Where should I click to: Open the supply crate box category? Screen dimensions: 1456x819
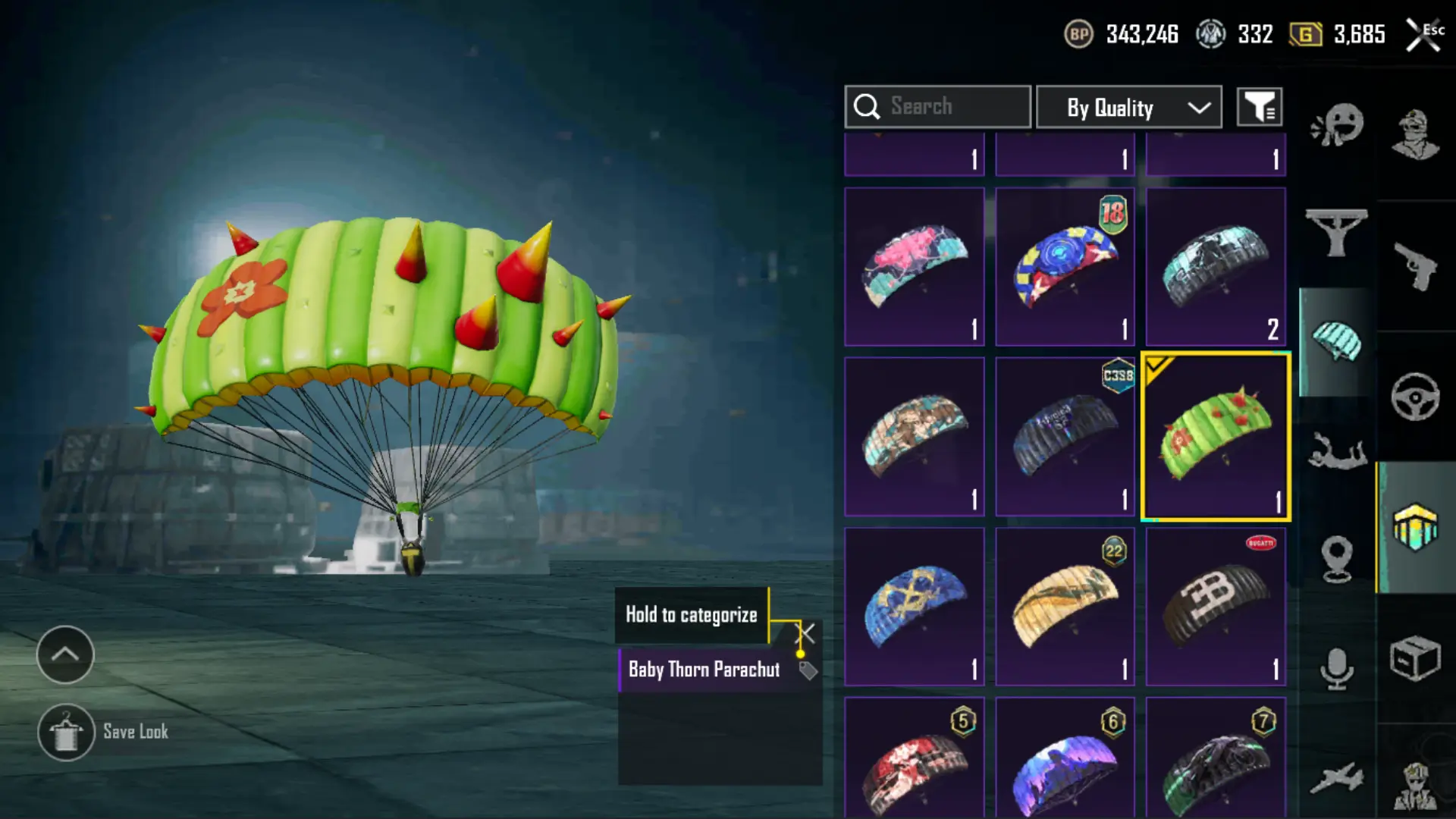point(1415,657)
